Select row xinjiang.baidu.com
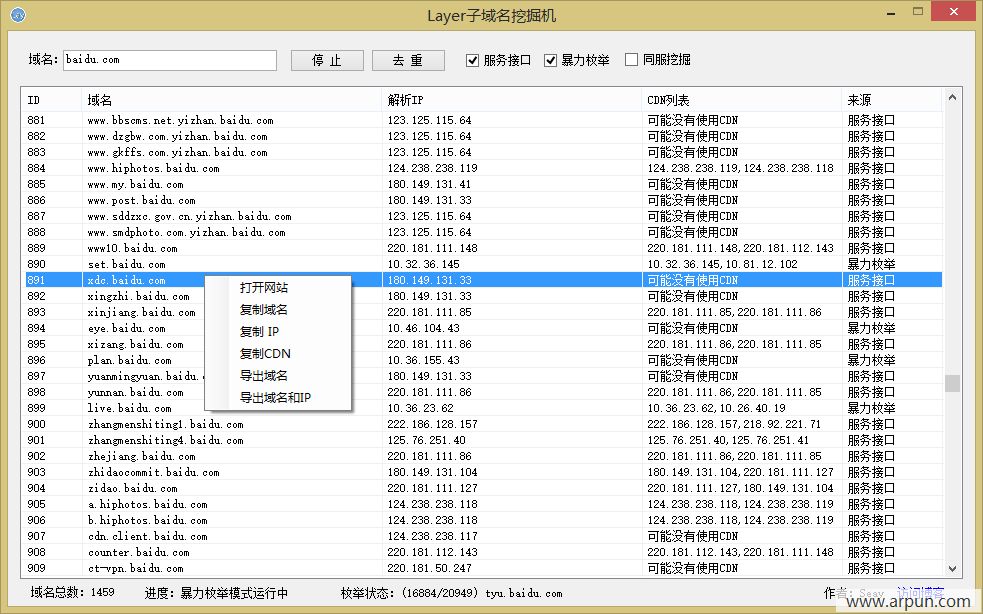 (483, 312)
